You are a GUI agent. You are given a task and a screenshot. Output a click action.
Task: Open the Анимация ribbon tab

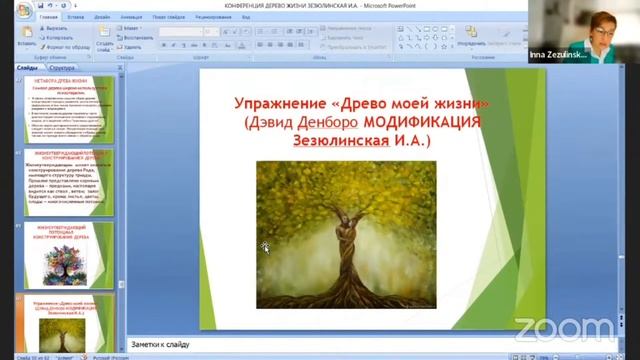tap(131, 17)
